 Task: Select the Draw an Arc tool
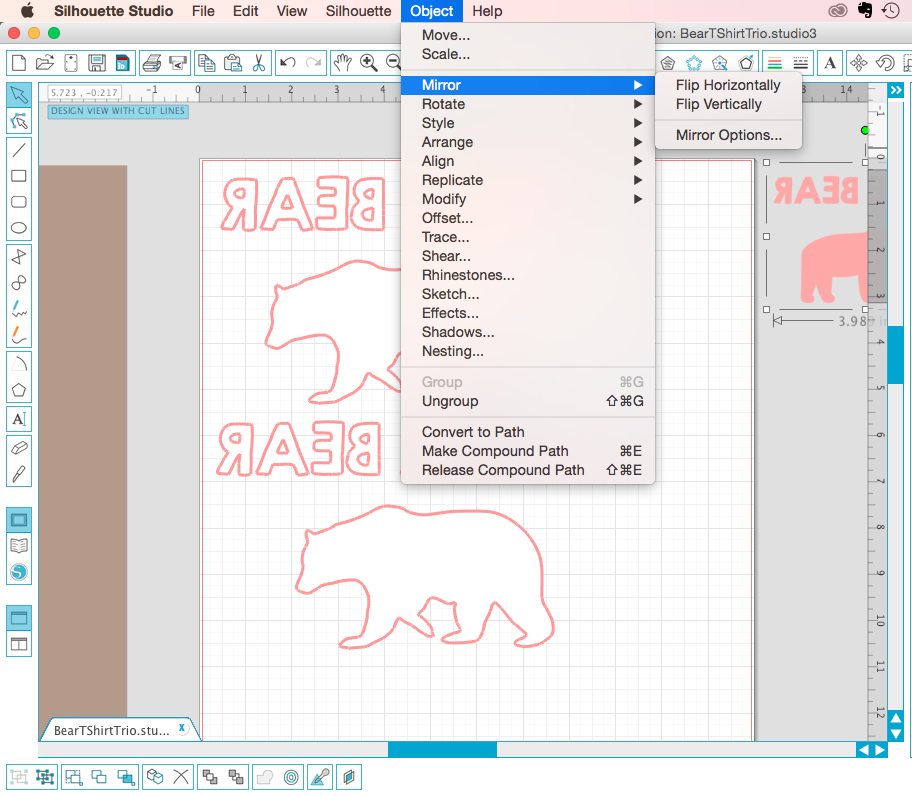point(19,364)
